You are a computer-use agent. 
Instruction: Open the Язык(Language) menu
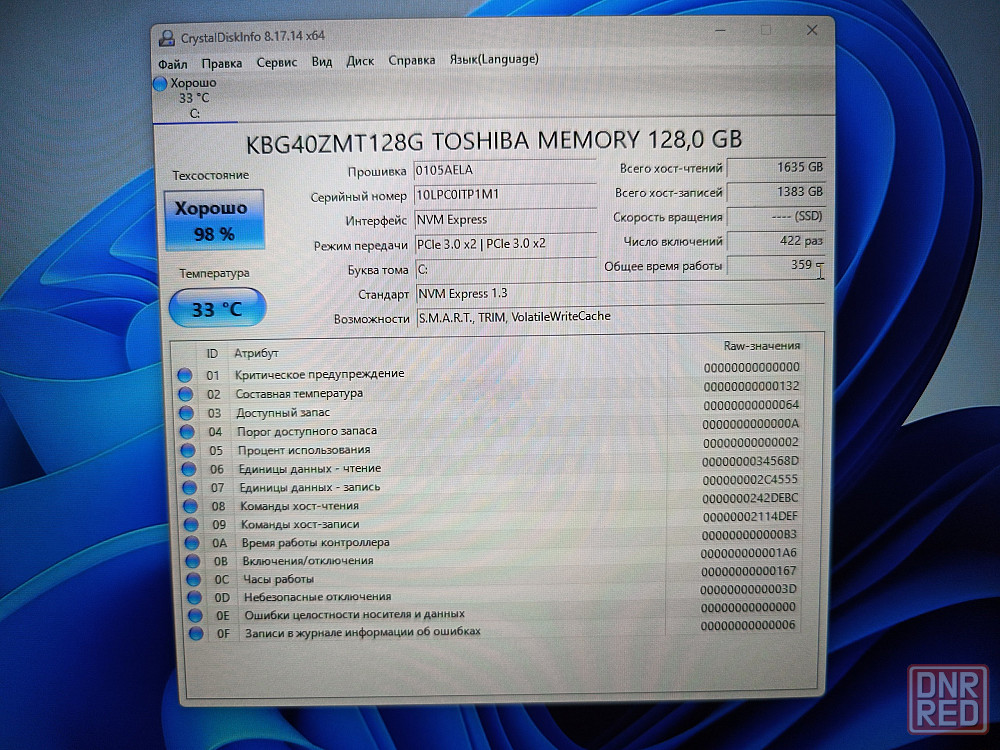pos(494,59)
